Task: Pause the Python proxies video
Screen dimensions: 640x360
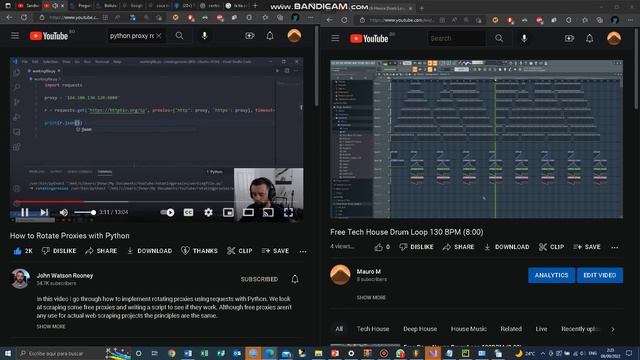Action: [24, 212]
